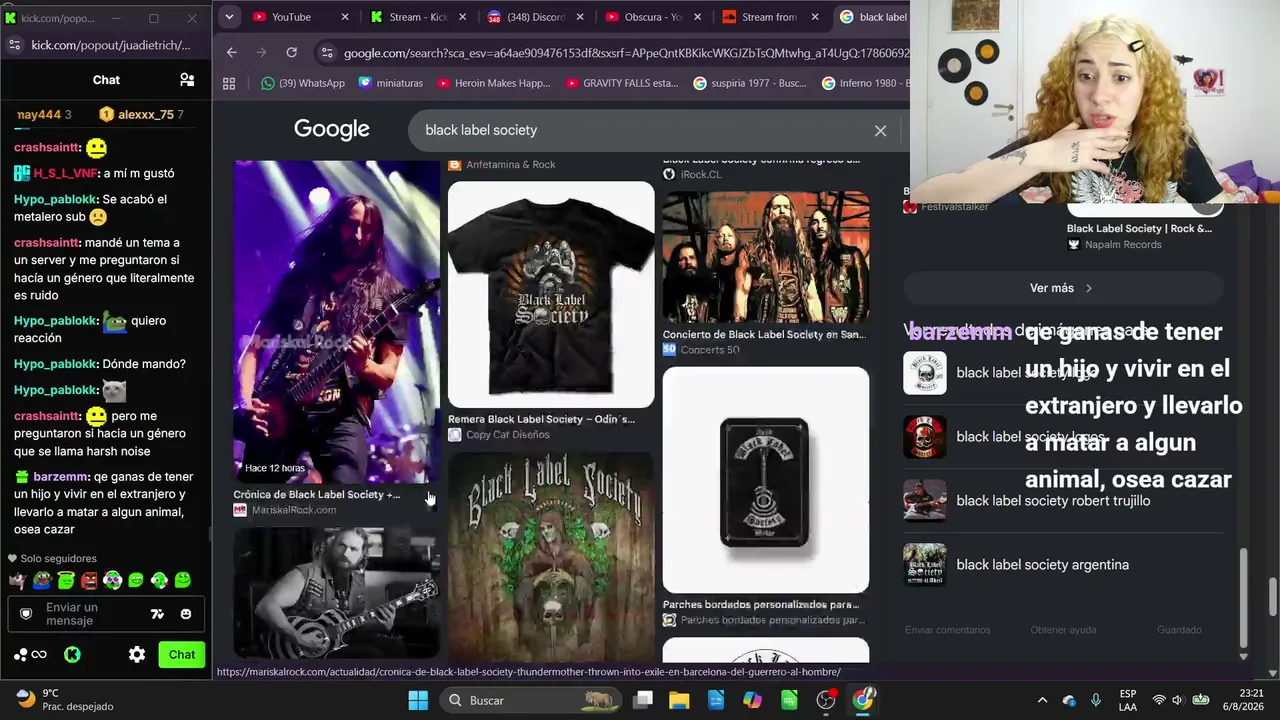1280x720 pixels.
Task: Open the 'miniaturas' bookmark
Action: point(391,83)
